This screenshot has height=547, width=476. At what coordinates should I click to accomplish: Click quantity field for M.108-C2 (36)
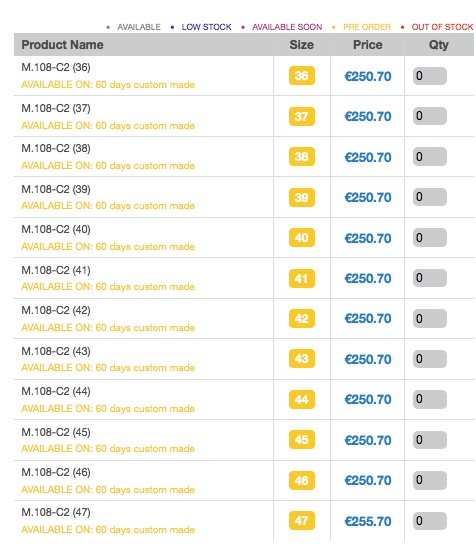(430, 76)
